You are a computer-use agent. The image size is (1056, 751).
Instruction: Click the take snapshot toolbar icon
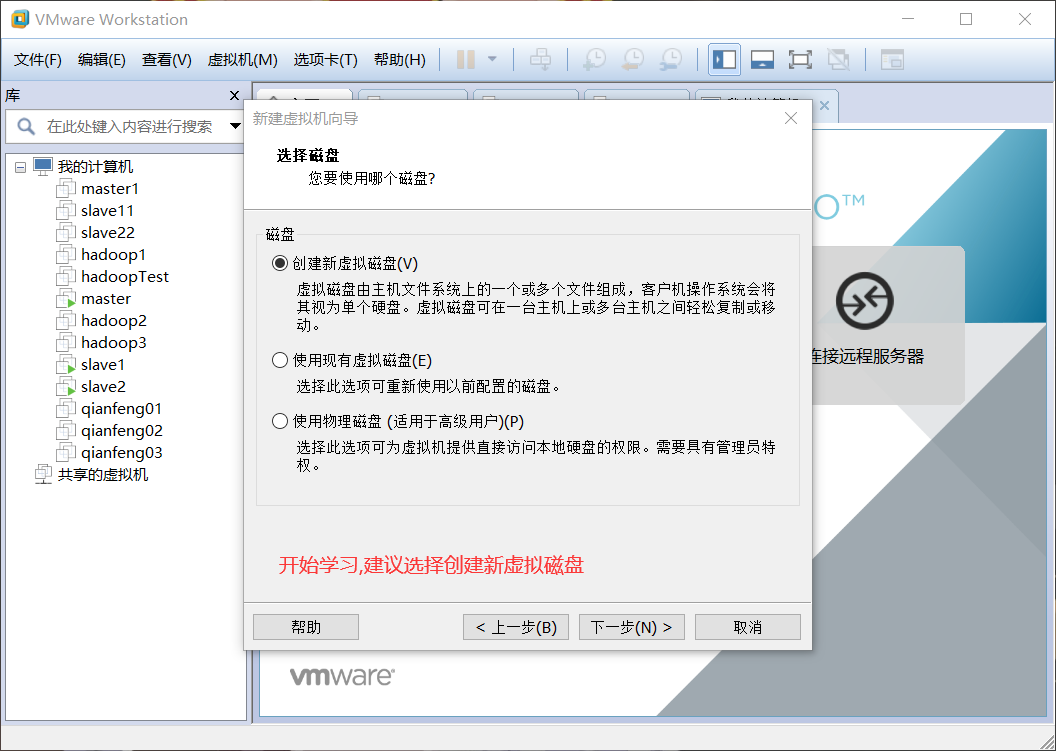tap(594, 59)
